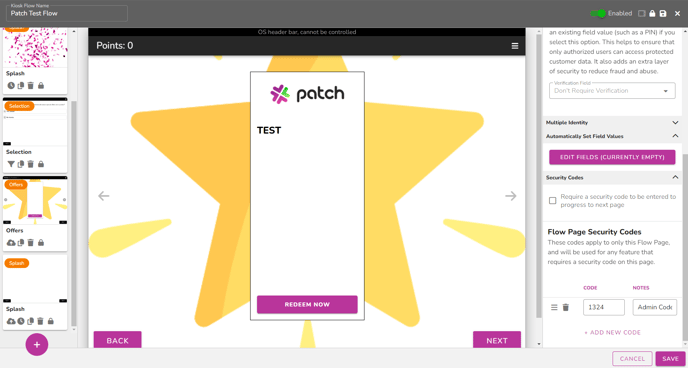
Task: Click the floppy disk save icon in header
Action: 663,14
